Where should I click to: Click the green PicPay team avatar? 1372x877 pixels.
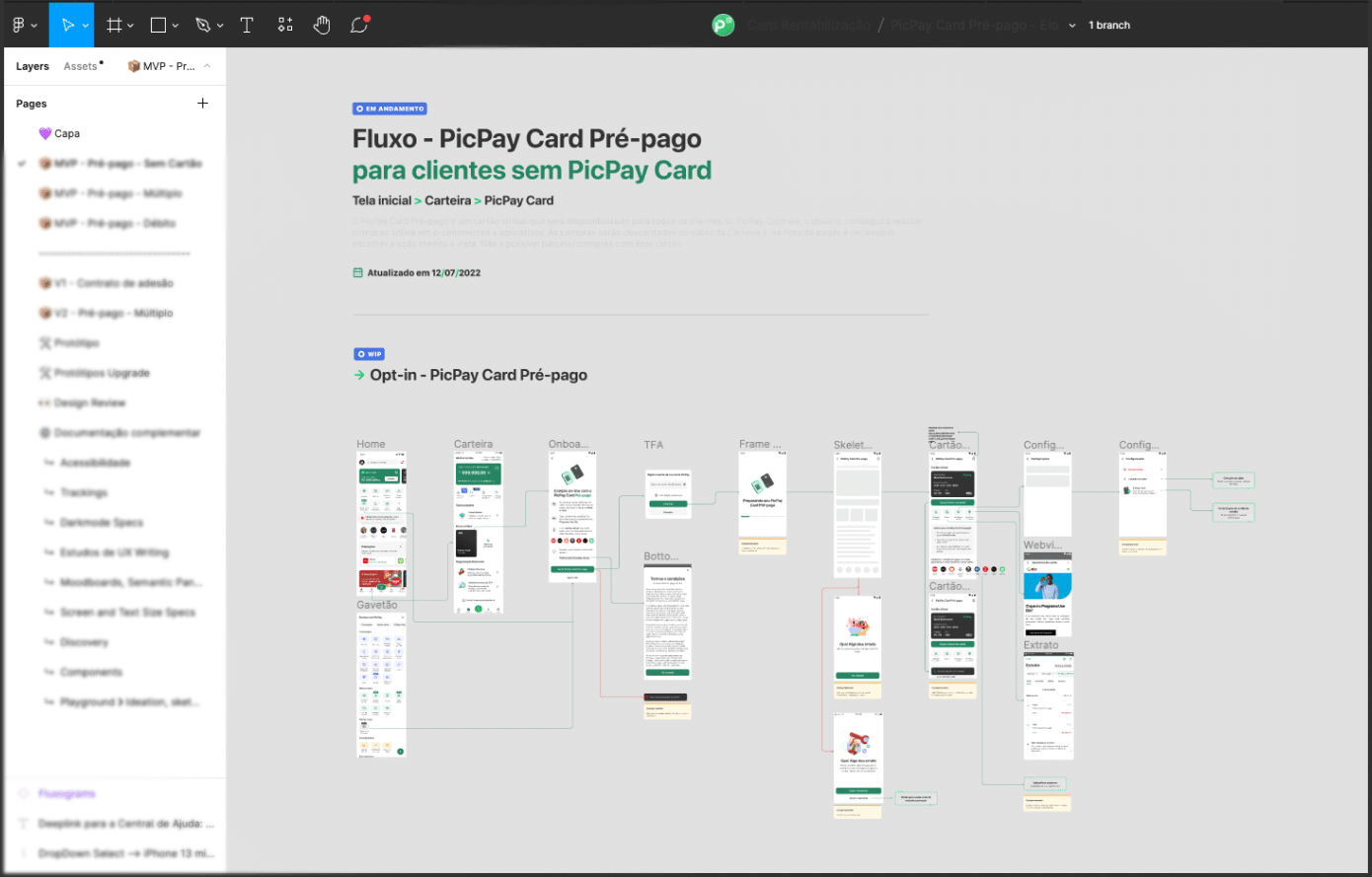(x=723, y=25)
